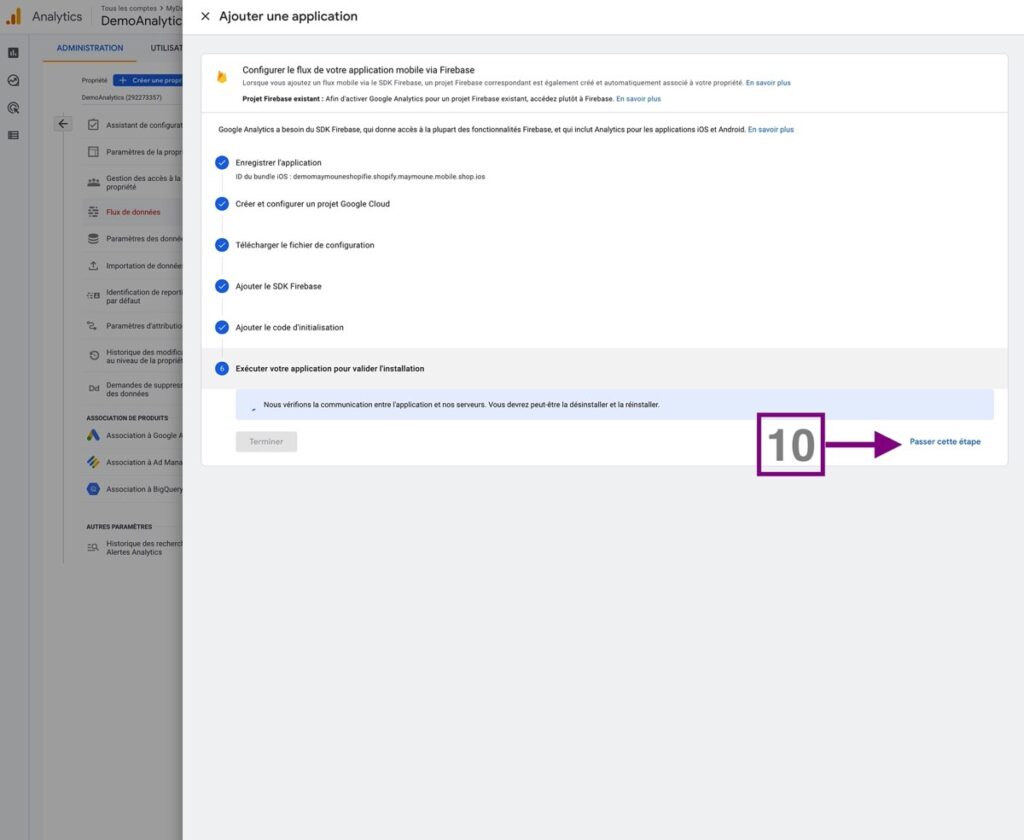Select the Enregistrer l'application step checkmark

(222, 163)
